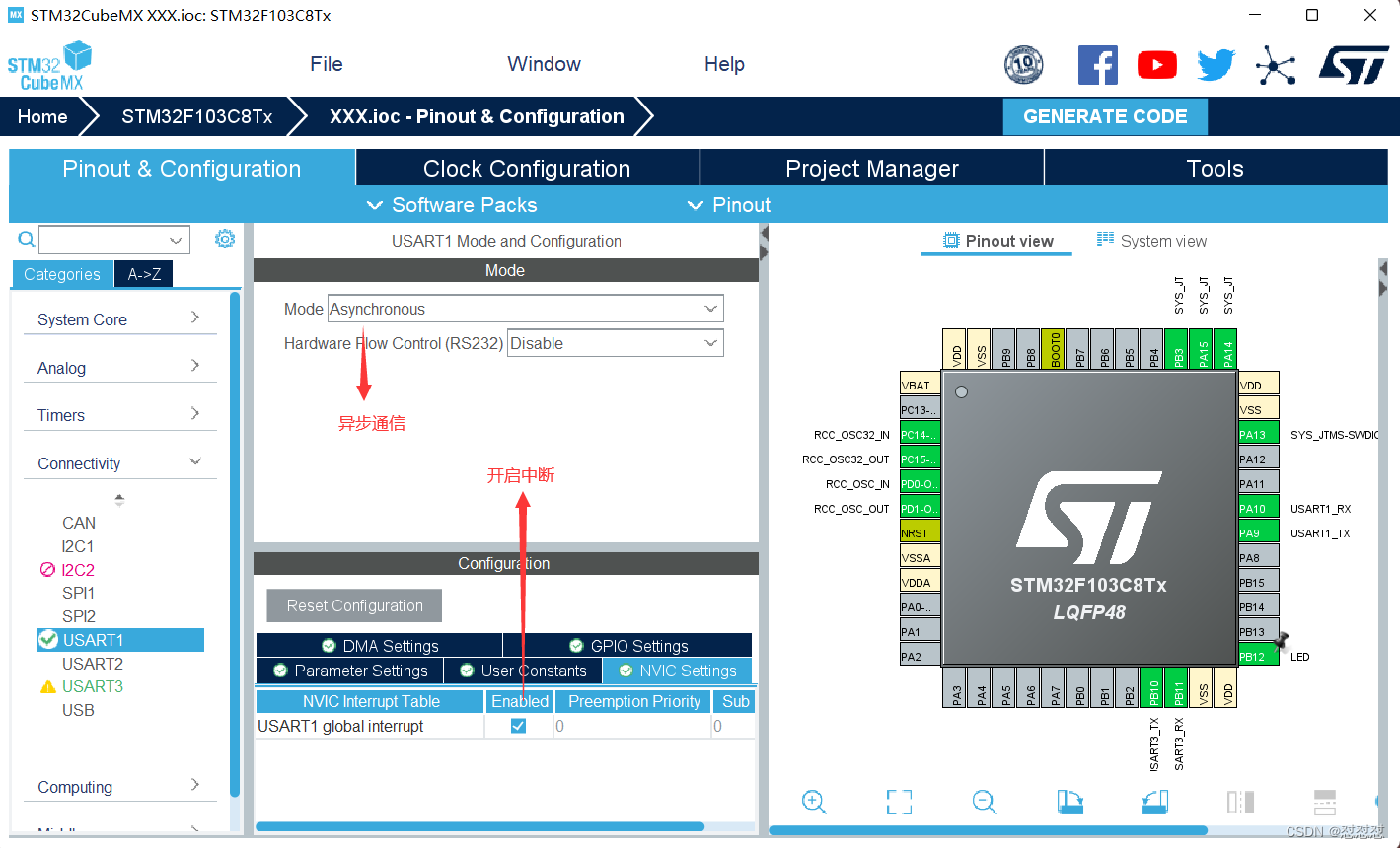Open Hardware Flow Control dropdown
This screenshot has width=1400, height=848.
coord(616,343)
